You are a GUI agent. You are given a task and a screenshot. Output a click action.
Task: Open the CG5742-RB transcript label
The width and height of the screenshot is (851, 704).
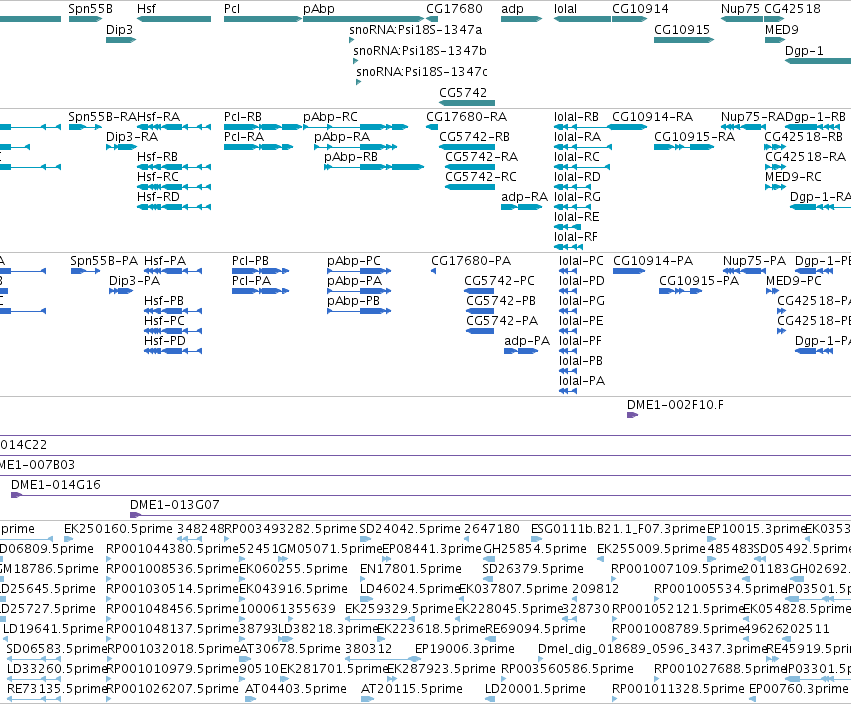[474, 137]
